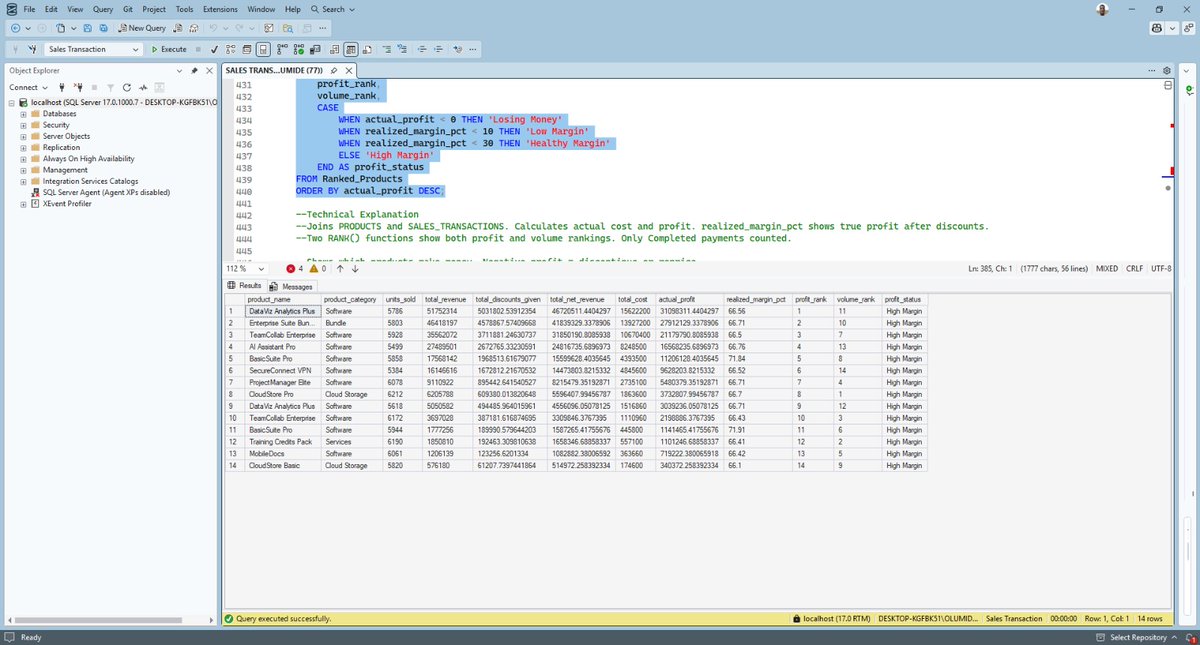Expand the Security node
The width and height of the screenshot is (1200, 645).
23,124
